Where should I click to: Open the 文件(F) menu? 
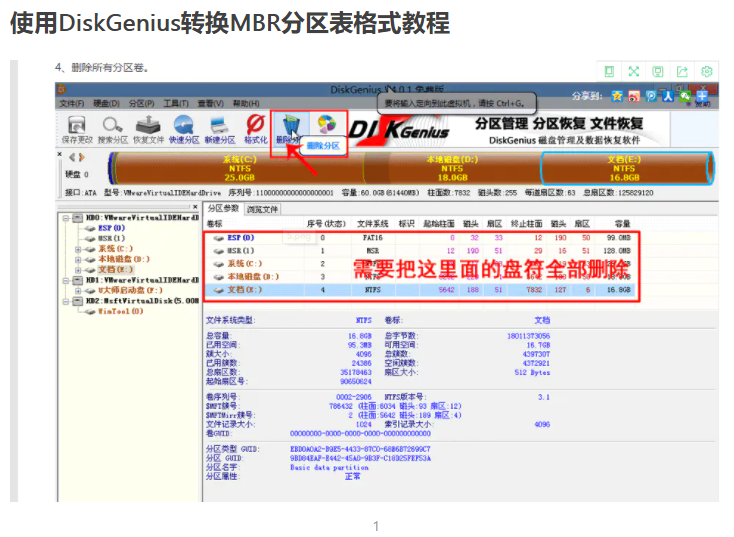pyautogui.click(x=72, y=103)
